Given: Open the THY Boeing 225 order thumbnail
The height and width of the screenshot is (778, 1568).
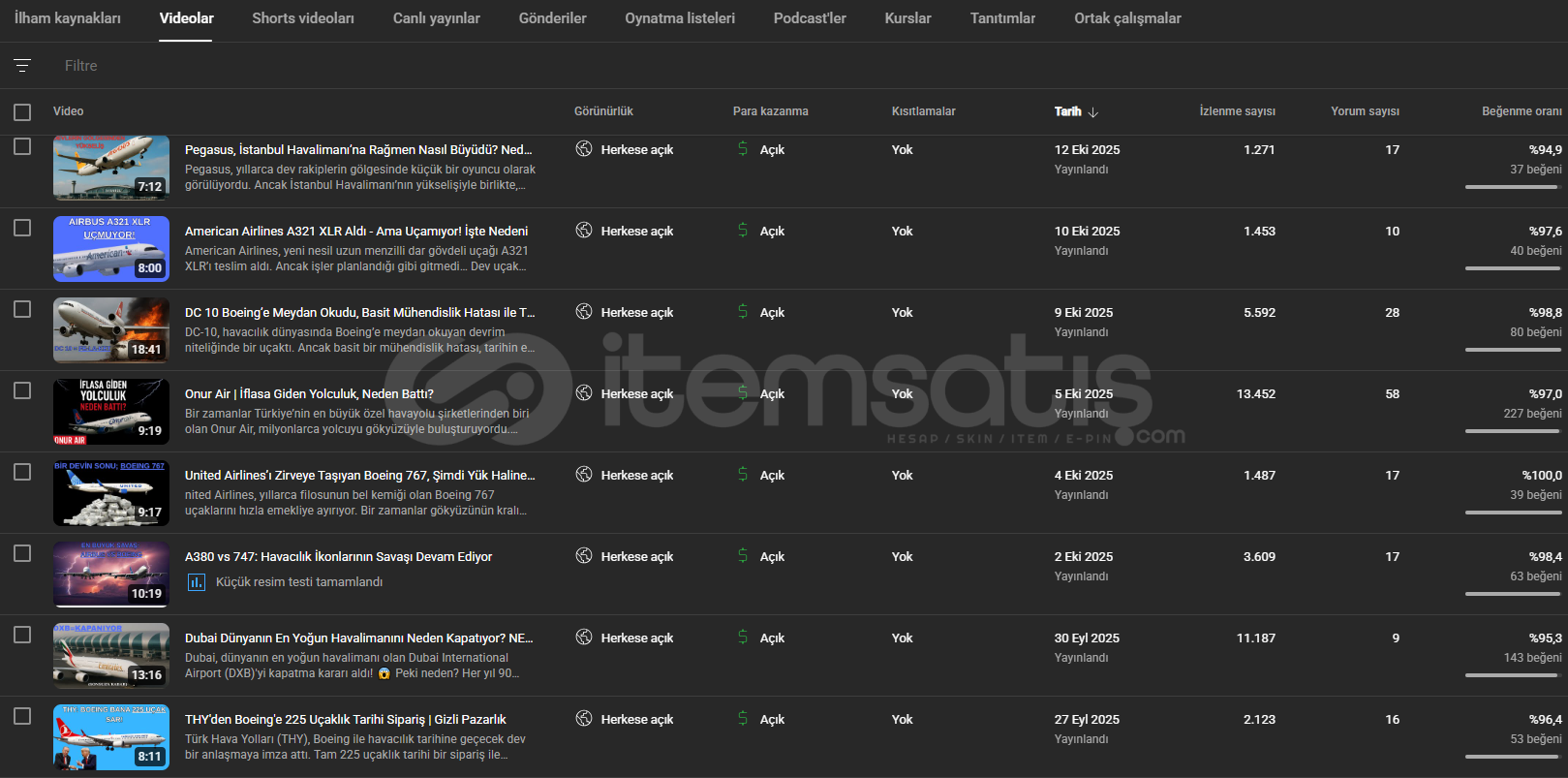Looking at the screenshot, I should point(111,736).
